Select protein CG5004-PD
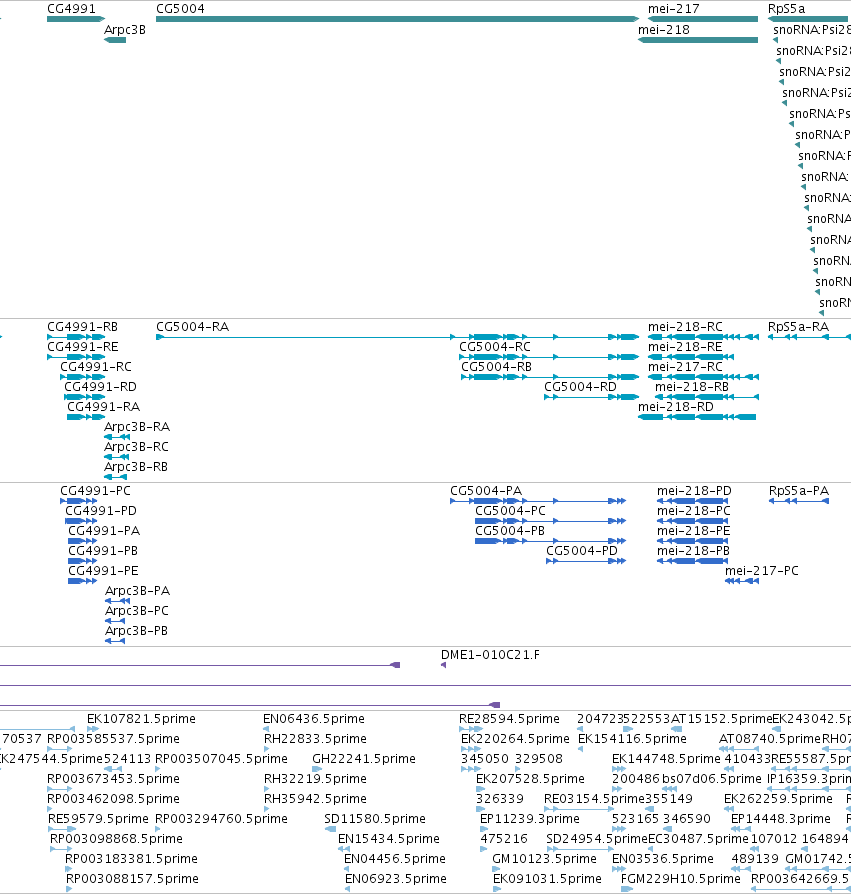The image size is (851, 894). [x=582, y=551]
